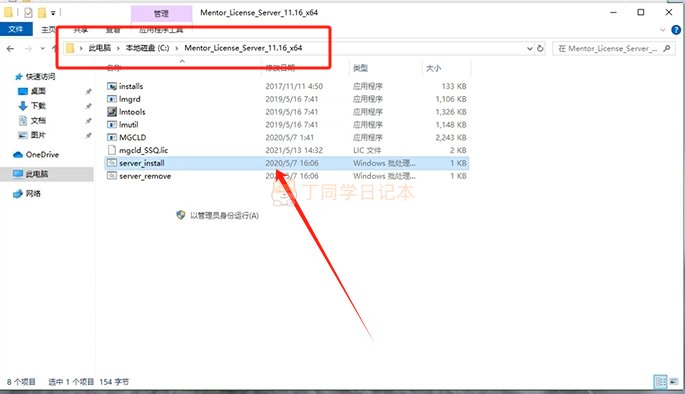Click the Back navigation arrow
Image resolution: width=685 pixels, height=394 pixels.
(x=10, y=48)
